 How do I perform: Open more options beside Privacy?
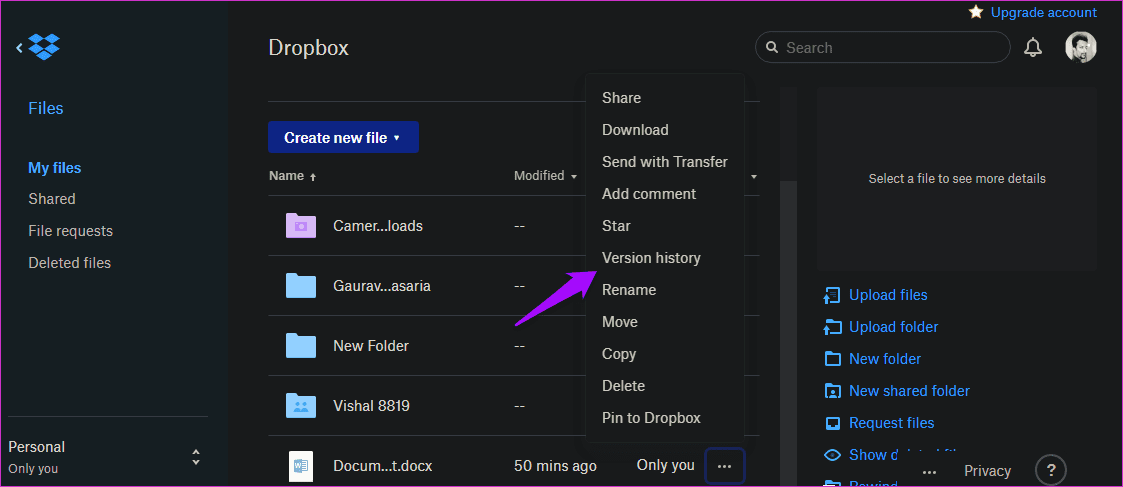tap(930, 471)
